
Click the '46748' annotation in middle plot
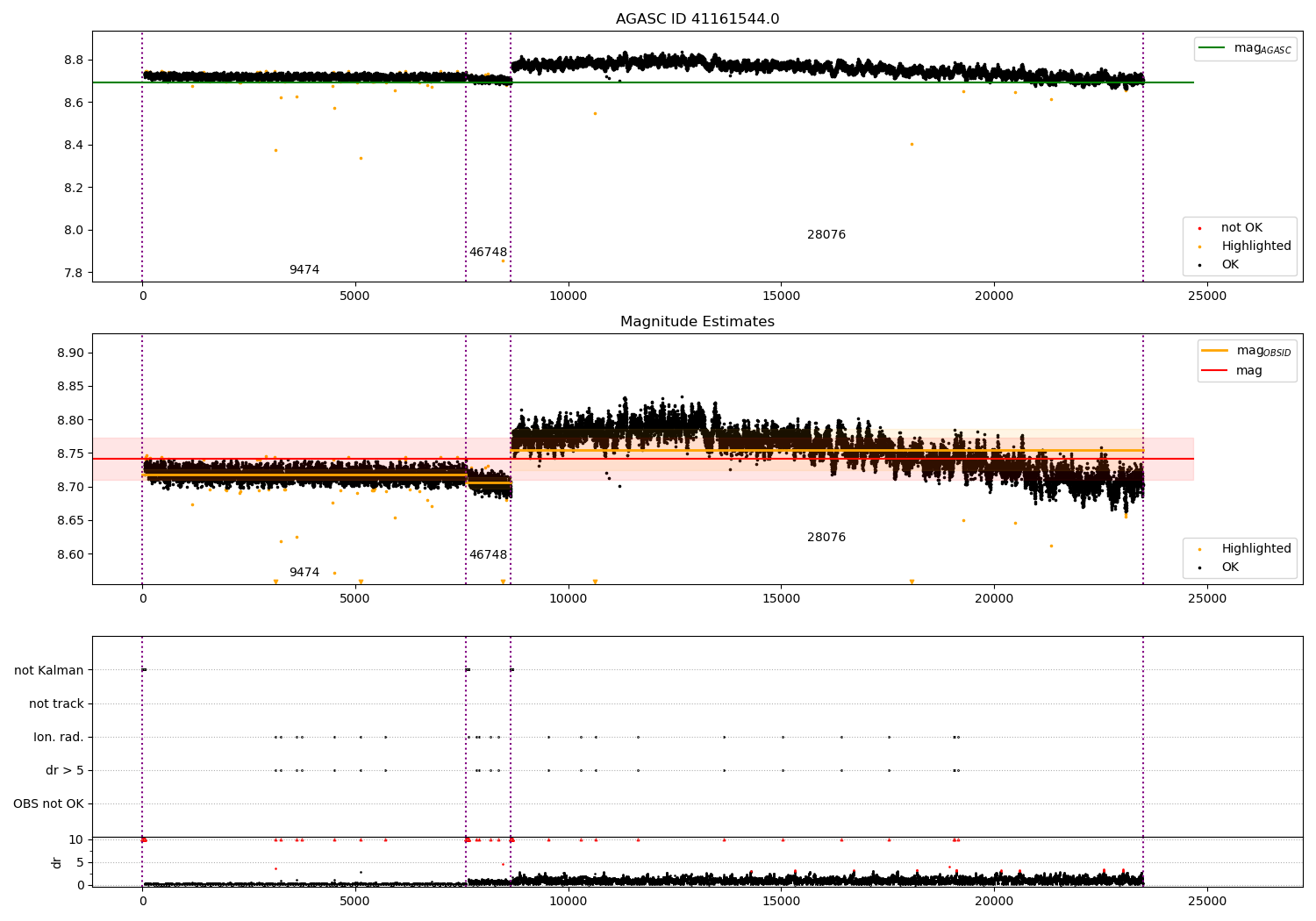[488, 555]
